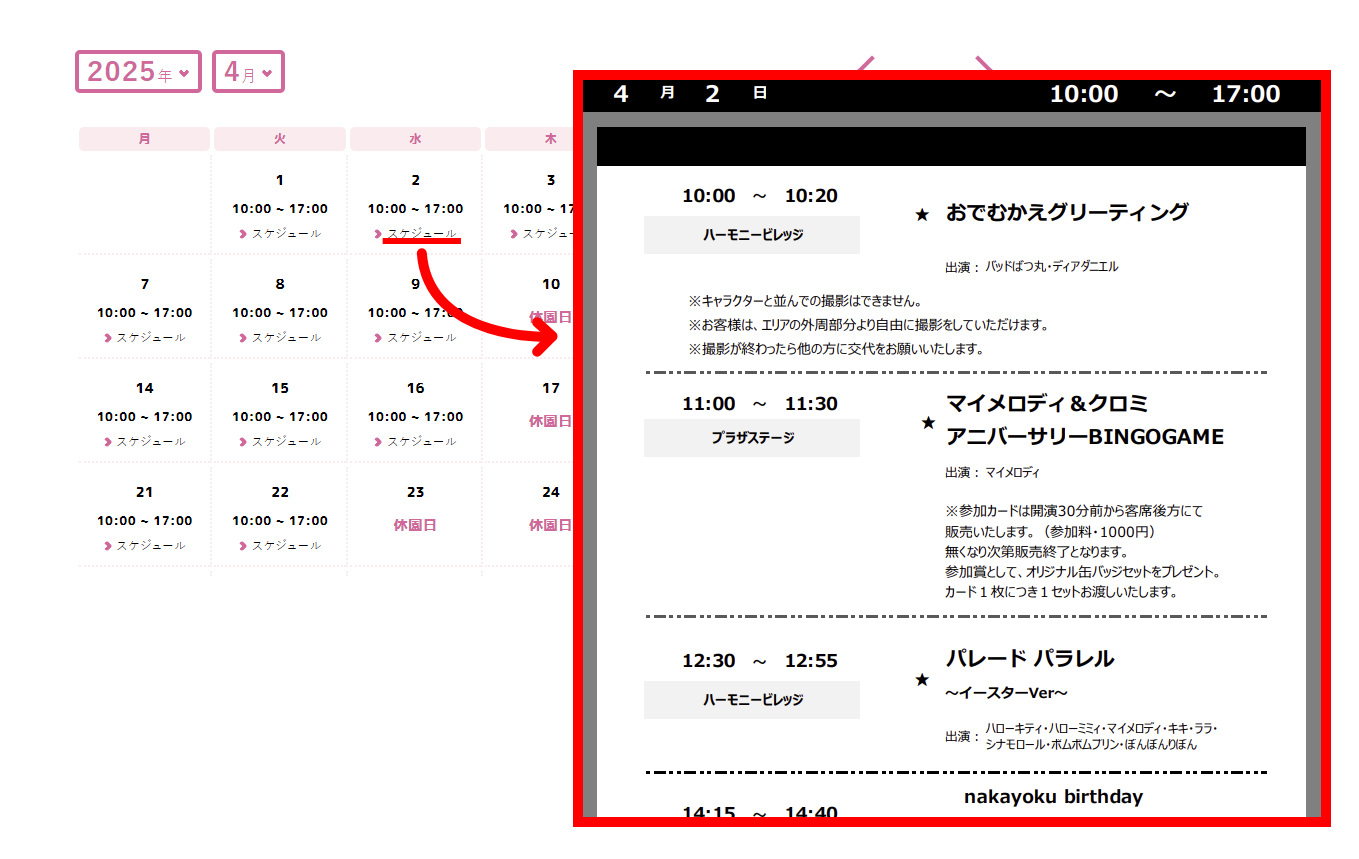Click the date number 16 in the calendar

[x=415, y=388]
